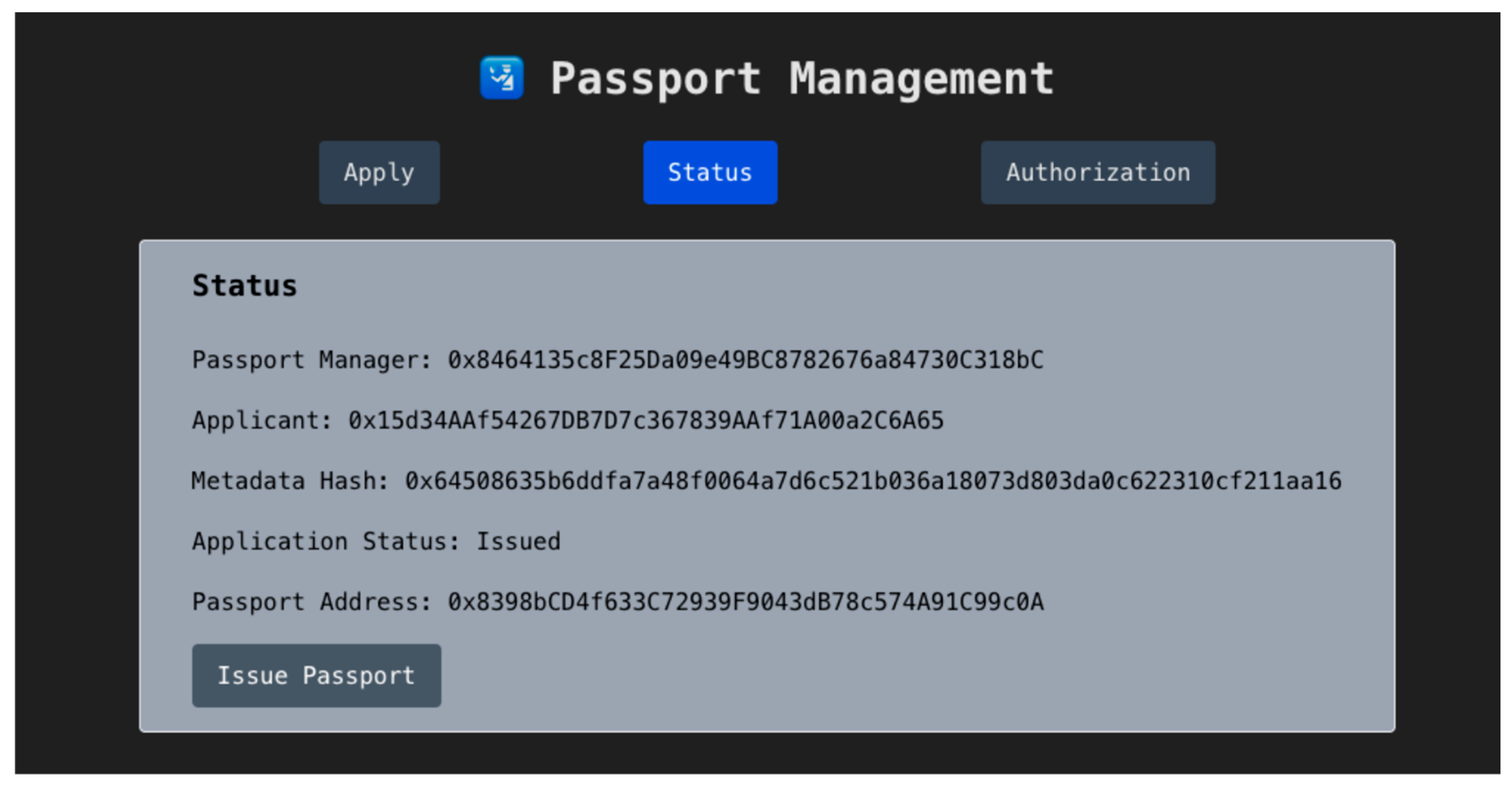Select the applicant address 0x15d34AAf…
The height and width of the screenshot is (788, 1512).
[x=646, y=420]
